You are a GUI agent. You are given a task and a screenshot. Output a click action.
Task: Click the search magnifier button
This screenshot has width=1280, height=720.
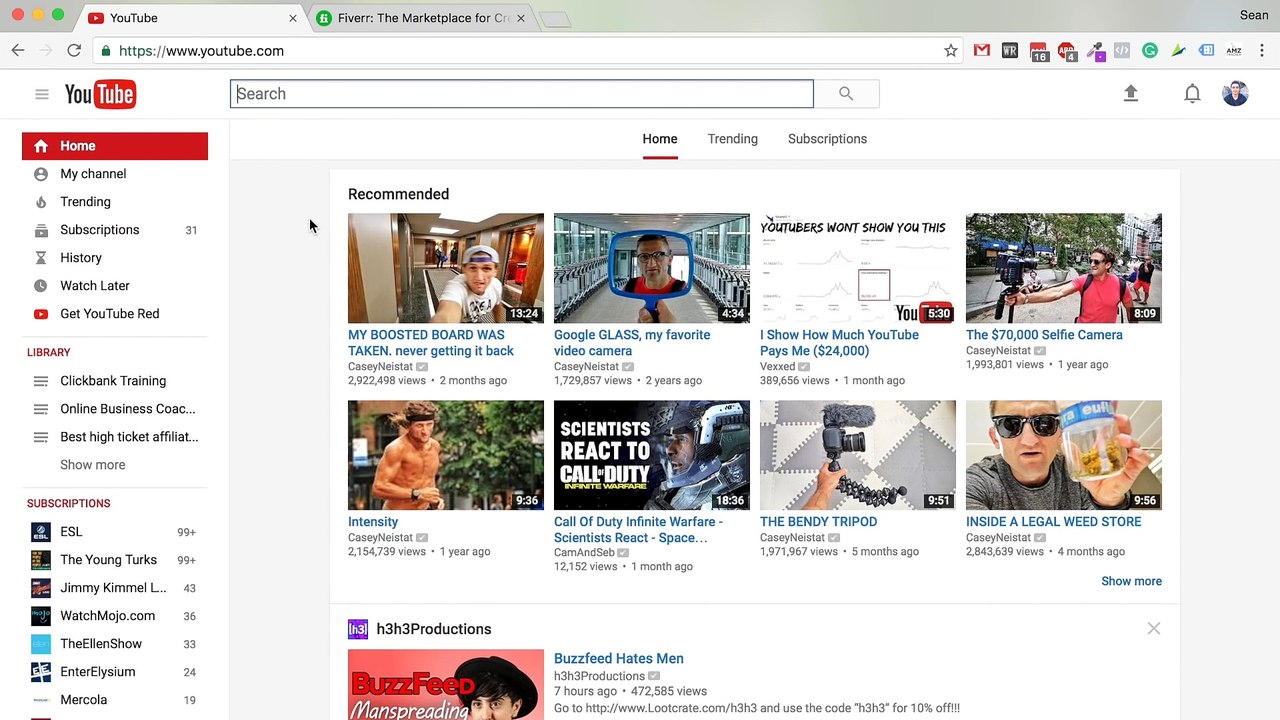[846, 94]
